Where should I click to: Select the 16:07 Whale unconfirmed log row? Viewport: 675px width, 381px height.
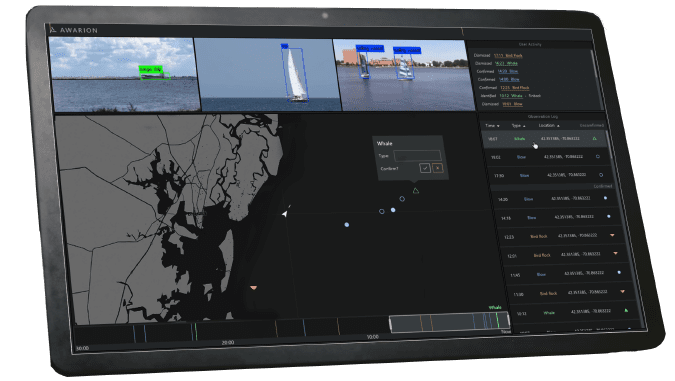click(545, 139)
